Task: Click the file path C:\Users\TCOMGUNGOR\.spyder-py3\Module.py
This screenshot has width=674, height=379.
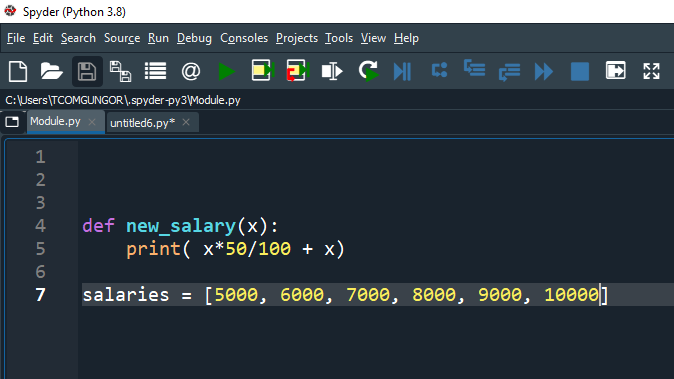Action: [123, 100]
